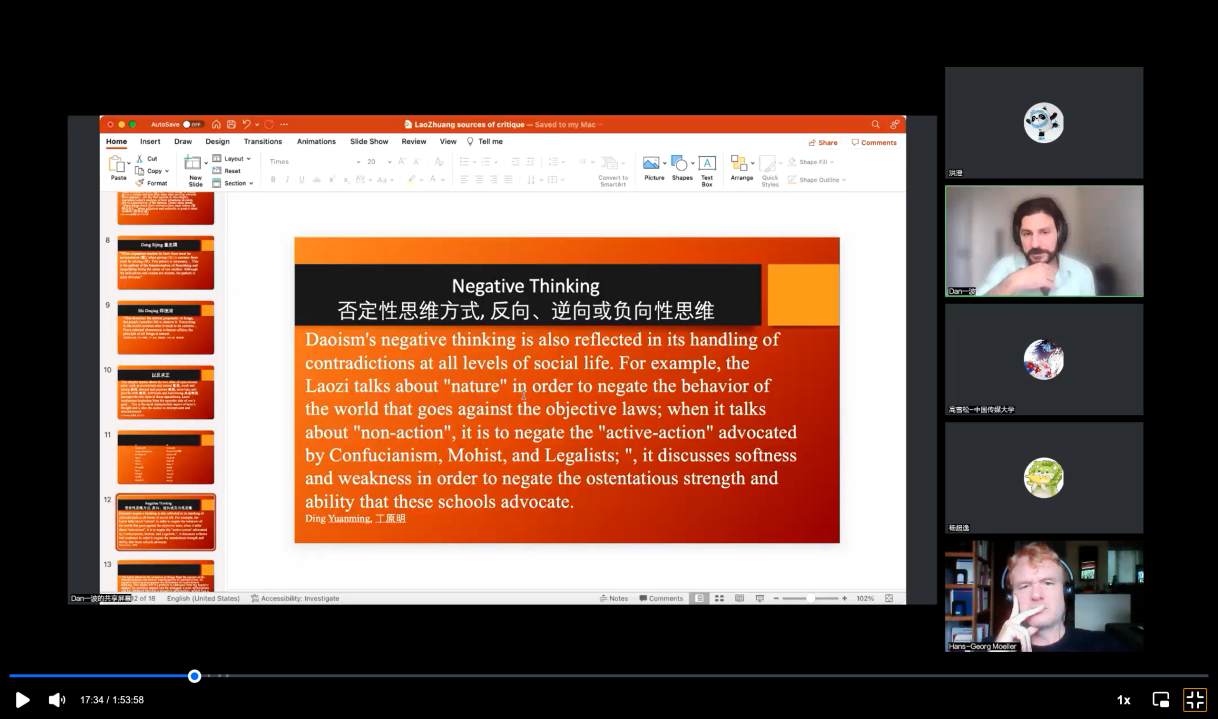Click the Home icon in PowerPoint title bar
This screenshot has width=1218, height=719.
point(217,124)
